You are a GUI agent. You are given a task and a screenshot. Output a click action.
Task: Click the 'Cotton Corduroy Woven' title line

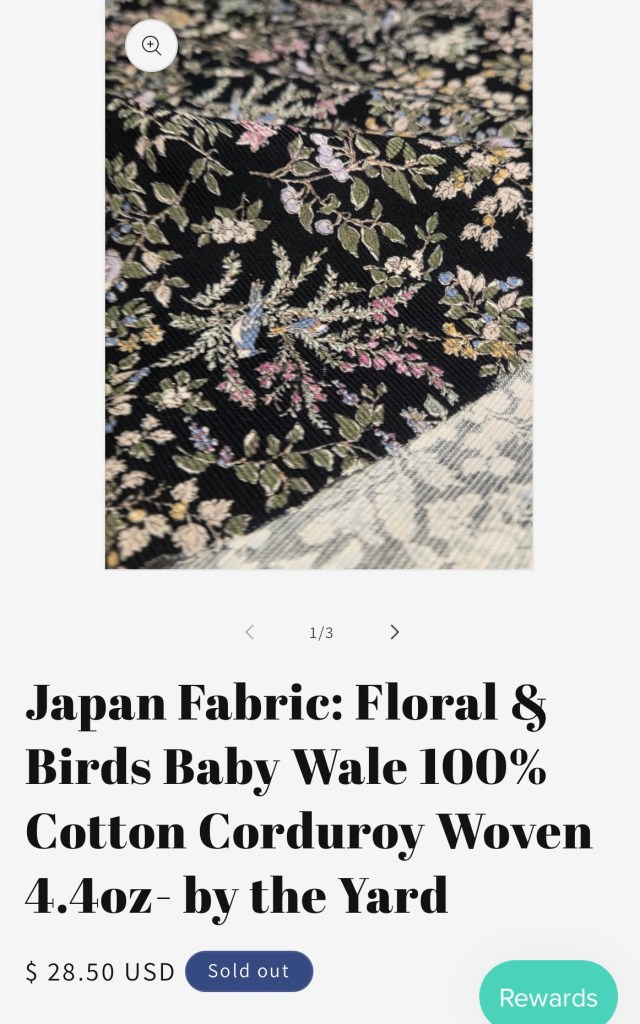pyautogui.click(x=308, y=831)
